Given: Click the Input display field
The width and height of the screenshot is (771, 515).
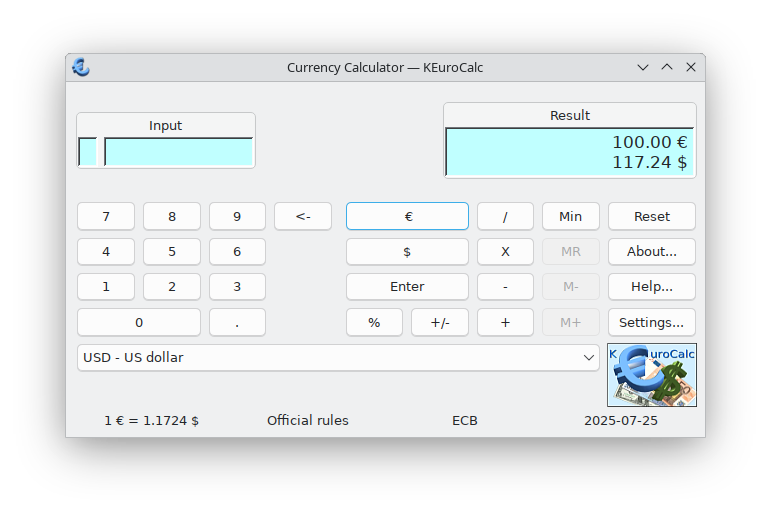Looking at the screenshot, I should [178, 152].
